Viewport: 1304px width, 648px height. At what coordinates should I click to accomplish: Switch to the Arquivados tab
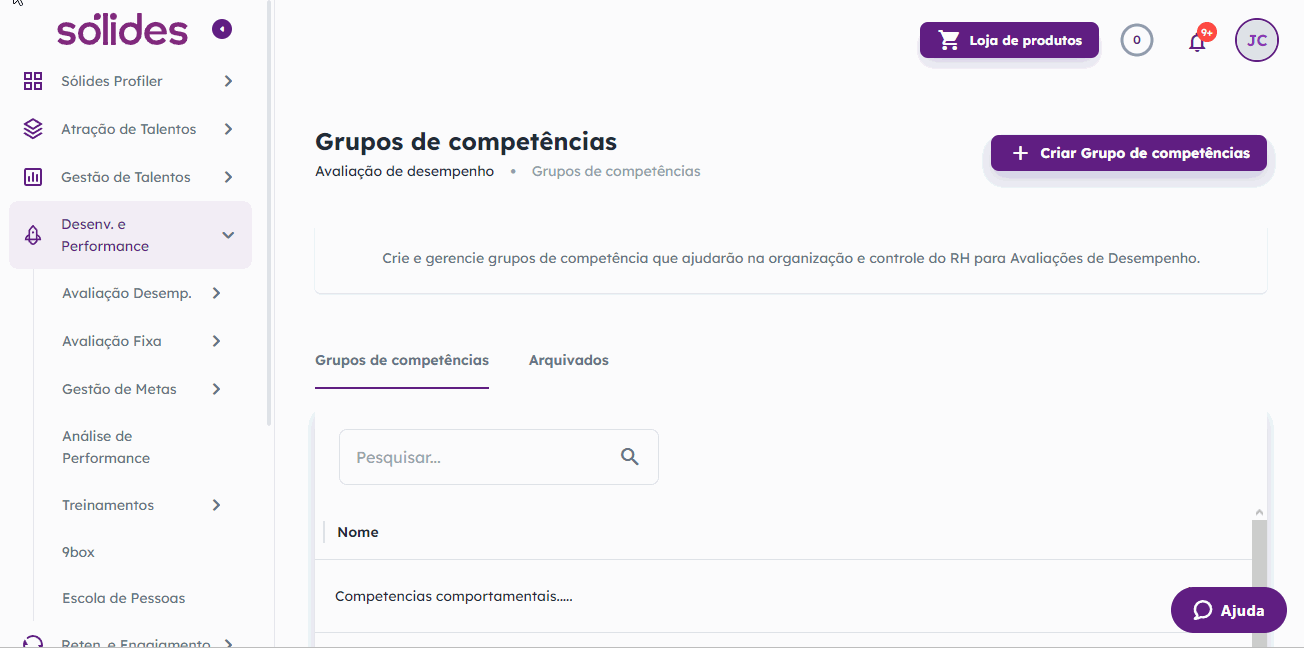(x=569, y=360)
